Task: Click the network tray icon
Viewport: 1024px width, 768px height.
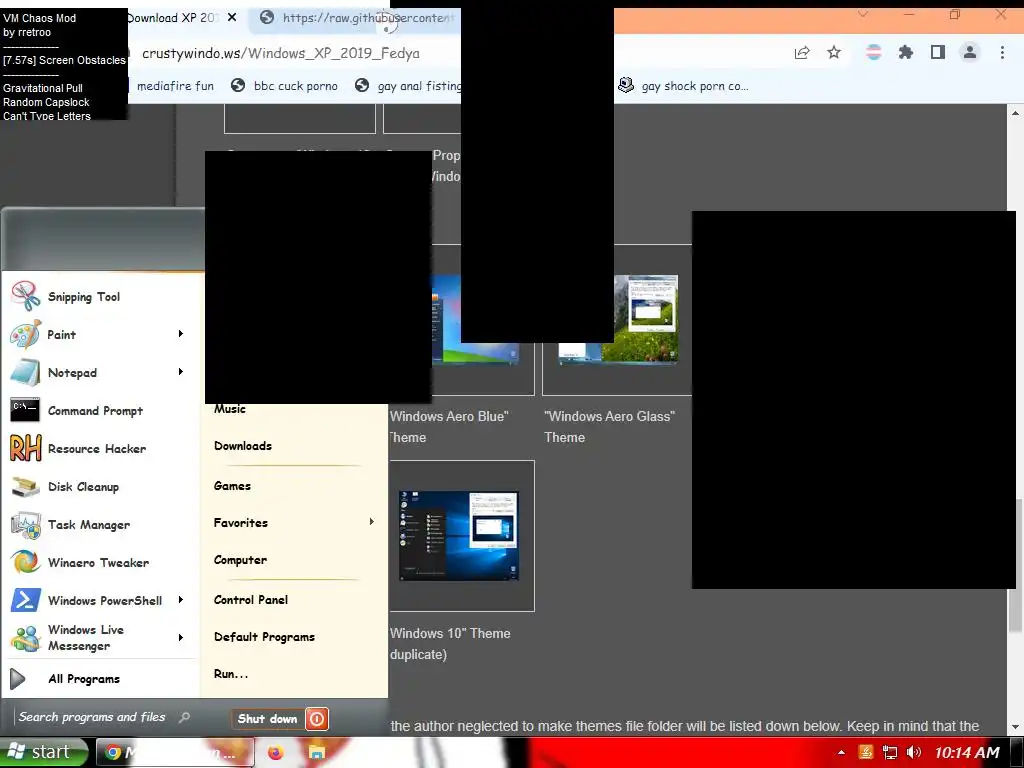Action: (x=889, y=752)
